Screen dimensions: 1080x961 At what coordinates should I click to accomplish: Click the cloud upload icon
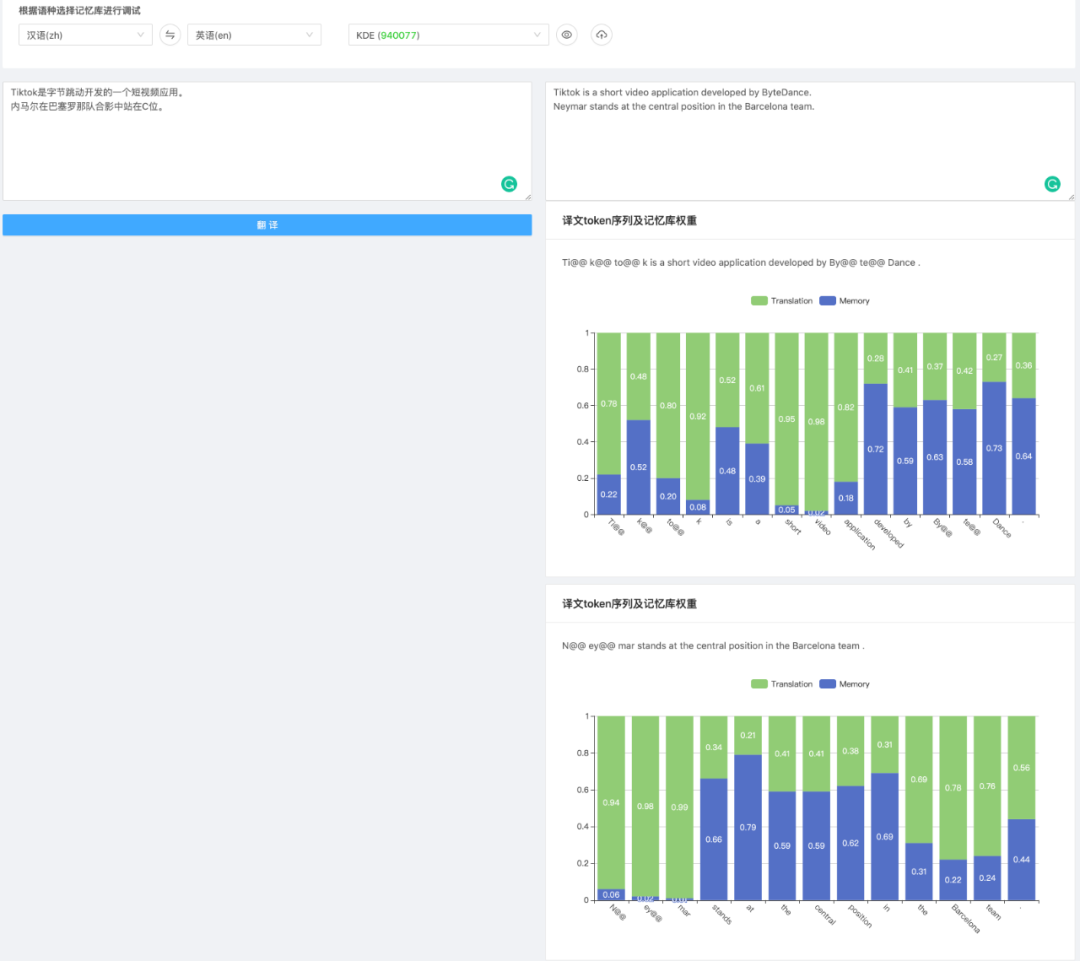pyautogui.click(x=601, y=35)
